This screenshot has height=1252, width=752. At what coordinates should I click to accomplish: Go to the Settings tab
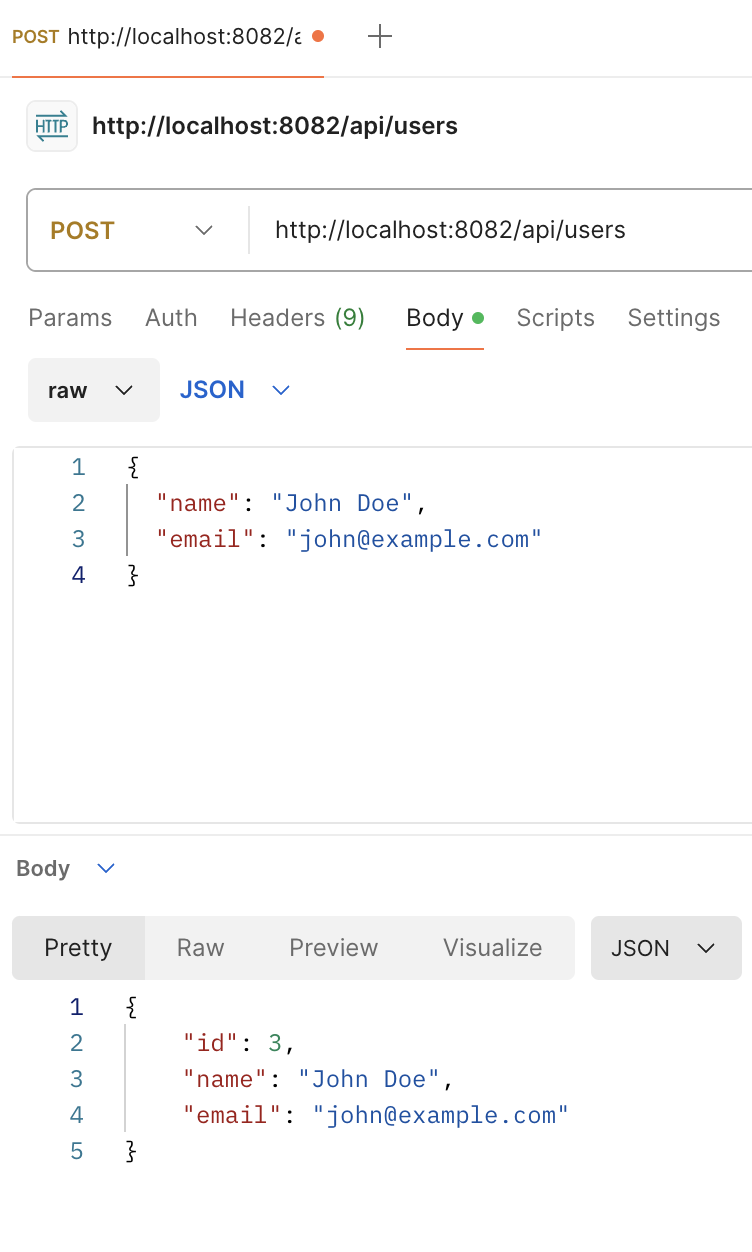pyautogui.click(x=674, y=318)
